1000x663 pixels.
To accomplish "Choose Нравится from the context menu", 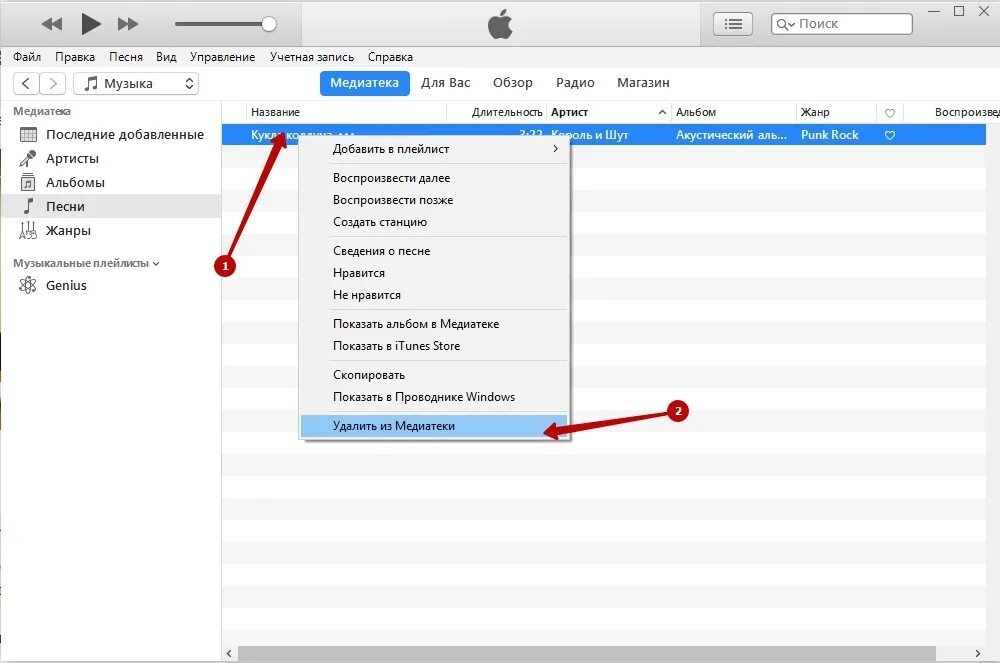I will pyautogui.click(x=434, y=273).
